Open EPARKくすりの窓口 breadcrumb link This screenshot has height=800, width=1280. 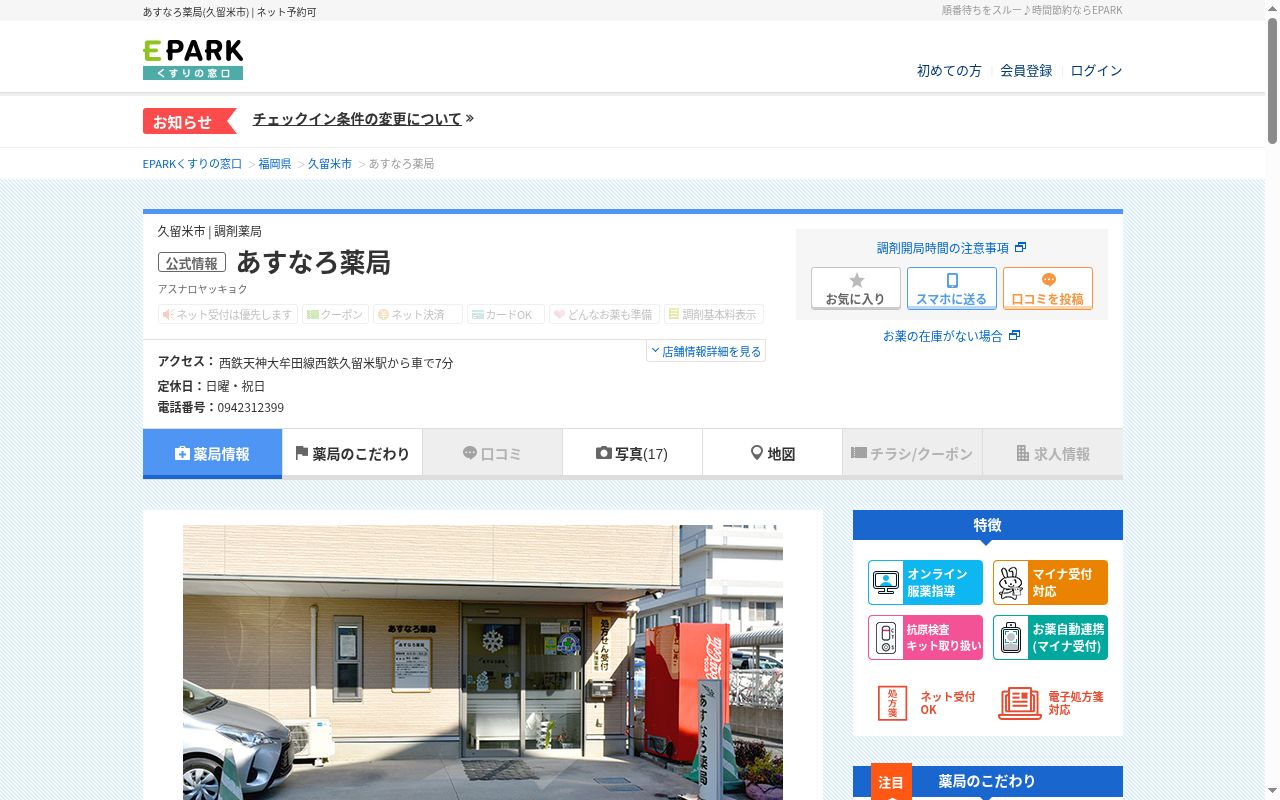click(x=193, y=163)
